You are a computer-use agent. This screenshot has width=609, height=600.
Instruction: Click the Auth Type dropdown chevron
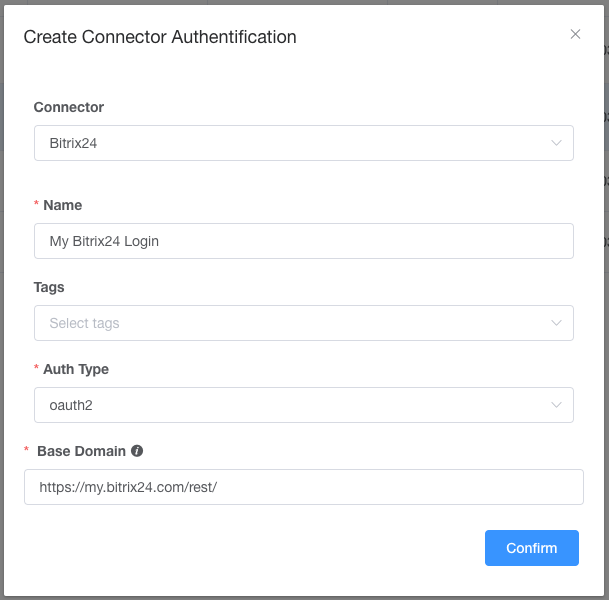557,405
